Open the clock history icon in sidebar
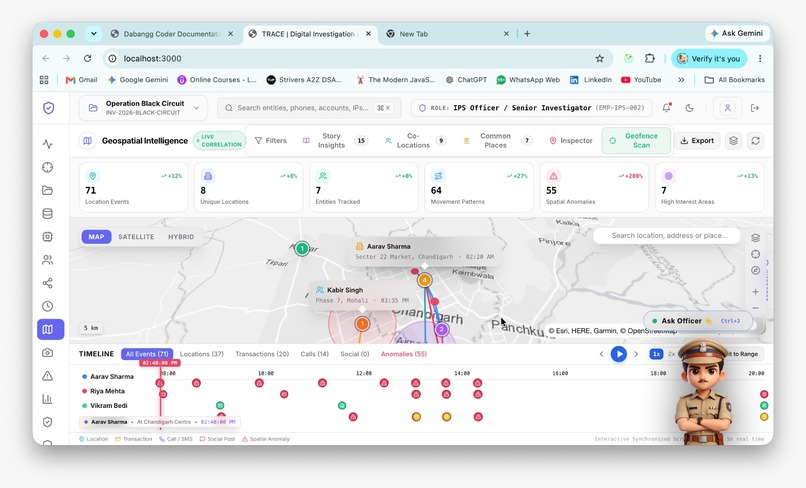This screenshot has height=488, width=806. pos(48,306)
